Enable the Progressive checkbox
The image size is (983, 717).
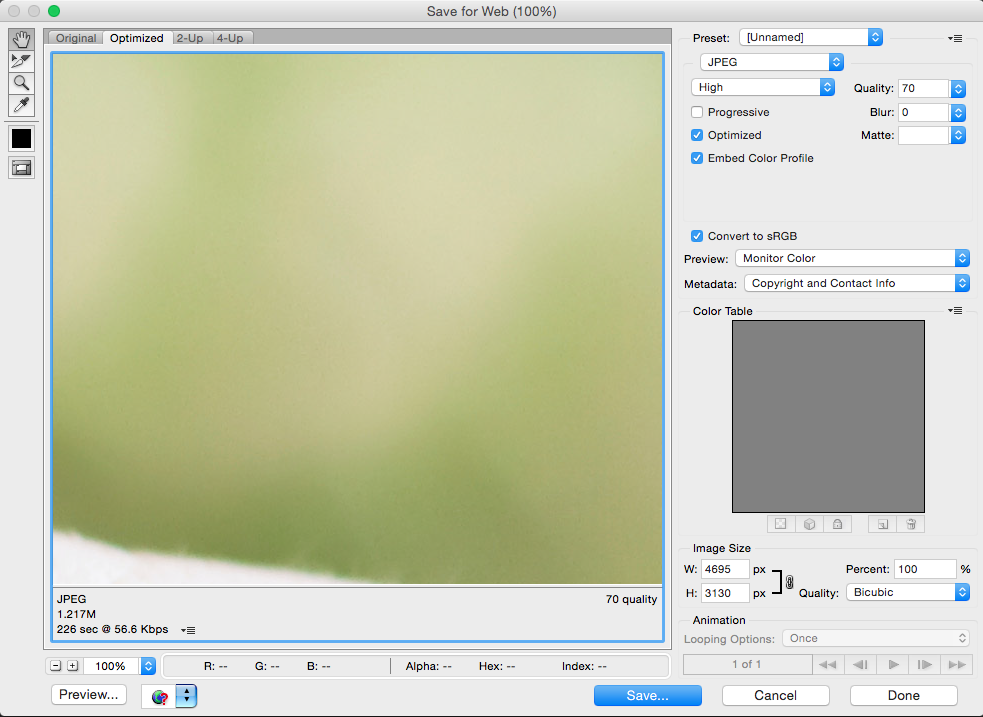[x=697, y=112]
